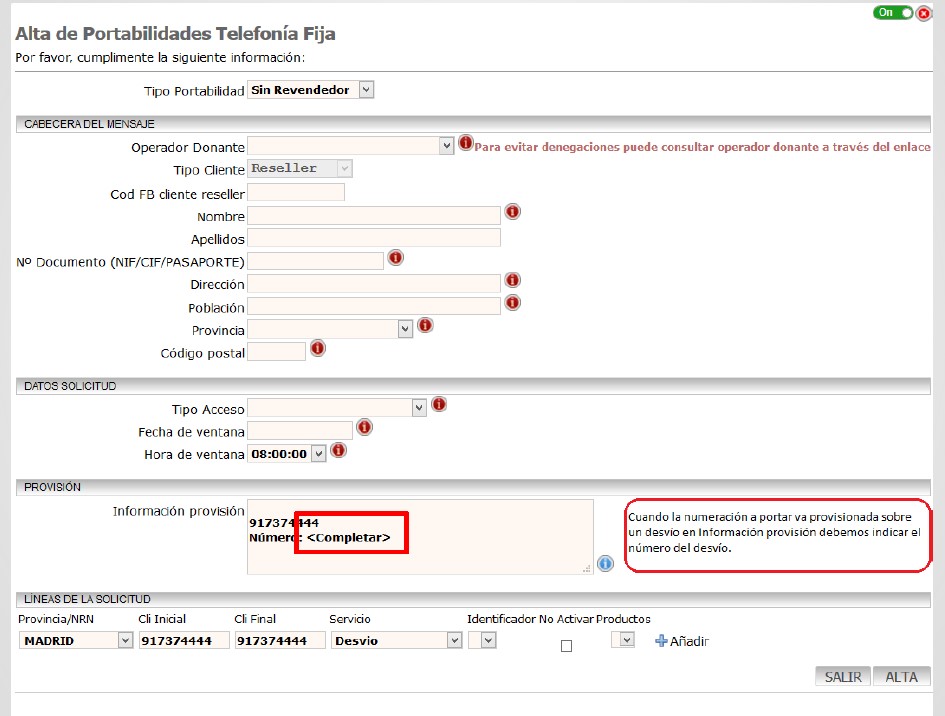Click the SALIR button
Image resolution: width=945 pixels, height=716 pixels.
tap(843, 677)
